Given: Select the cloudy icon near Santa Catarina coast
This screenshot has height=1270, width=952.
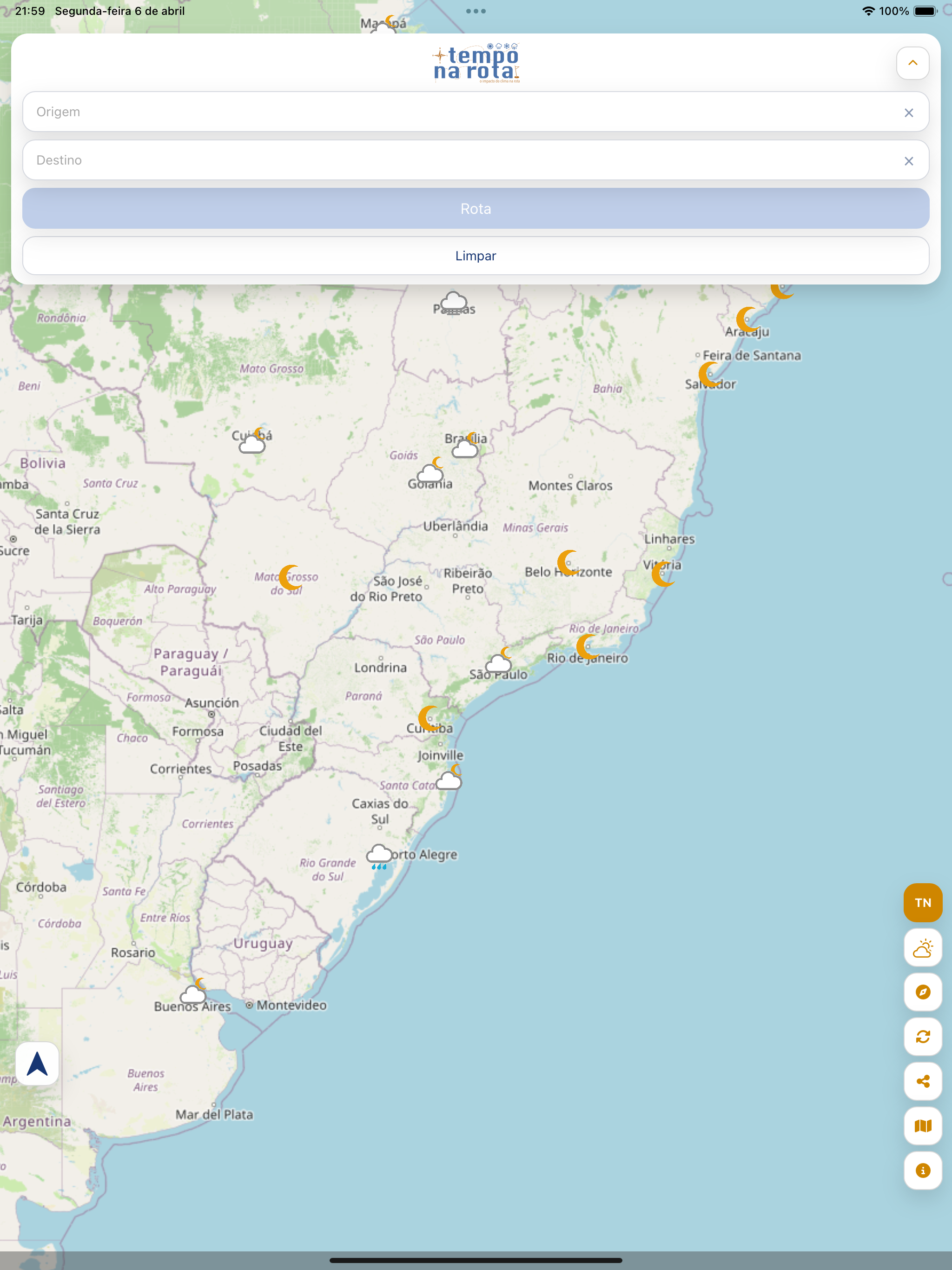Looking at the screenshot, I should 450,777.
